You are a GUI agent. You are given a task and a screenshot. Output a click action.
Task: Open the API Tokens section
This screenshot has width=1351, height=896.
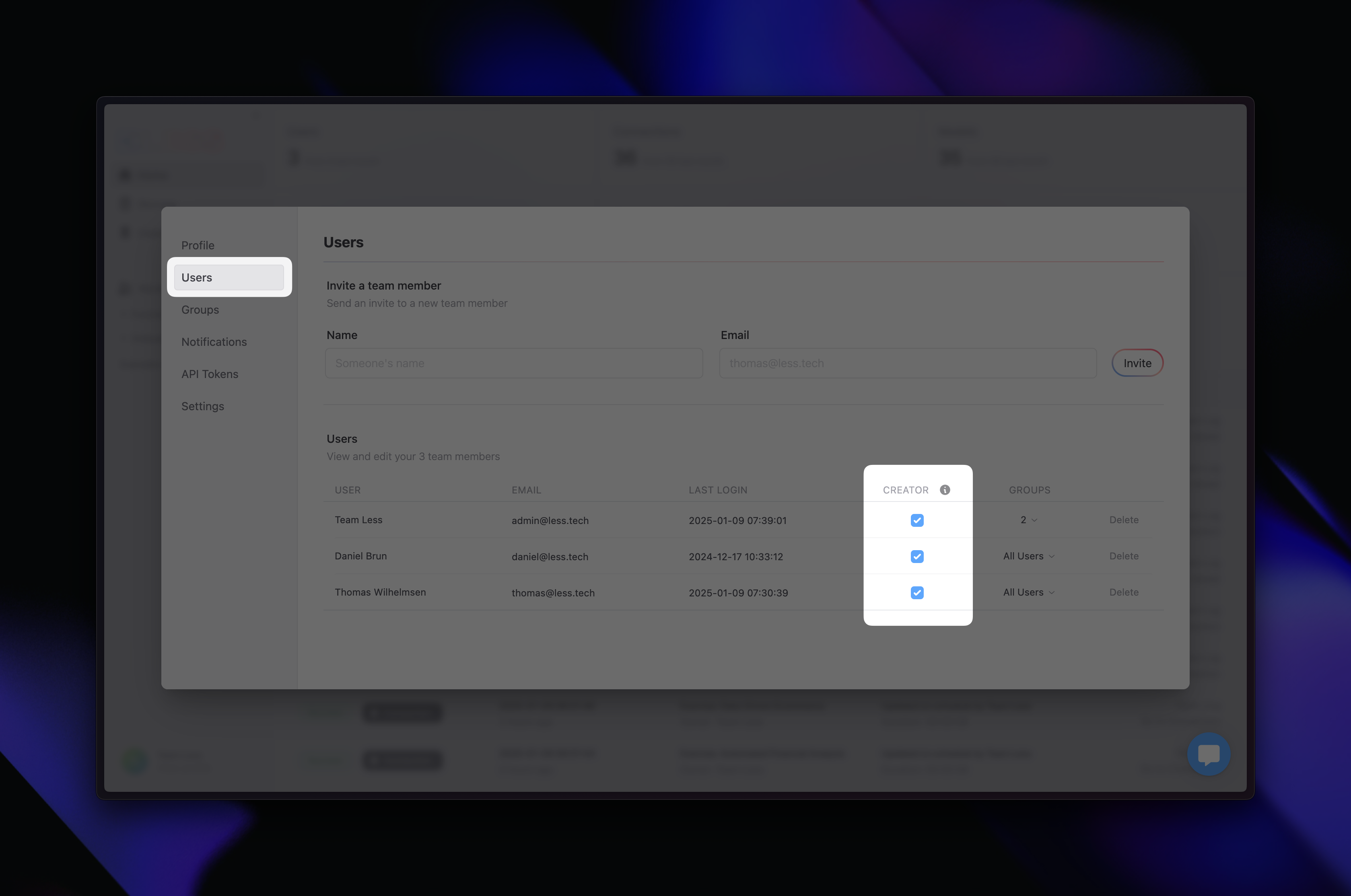click(x=210, y=374)
